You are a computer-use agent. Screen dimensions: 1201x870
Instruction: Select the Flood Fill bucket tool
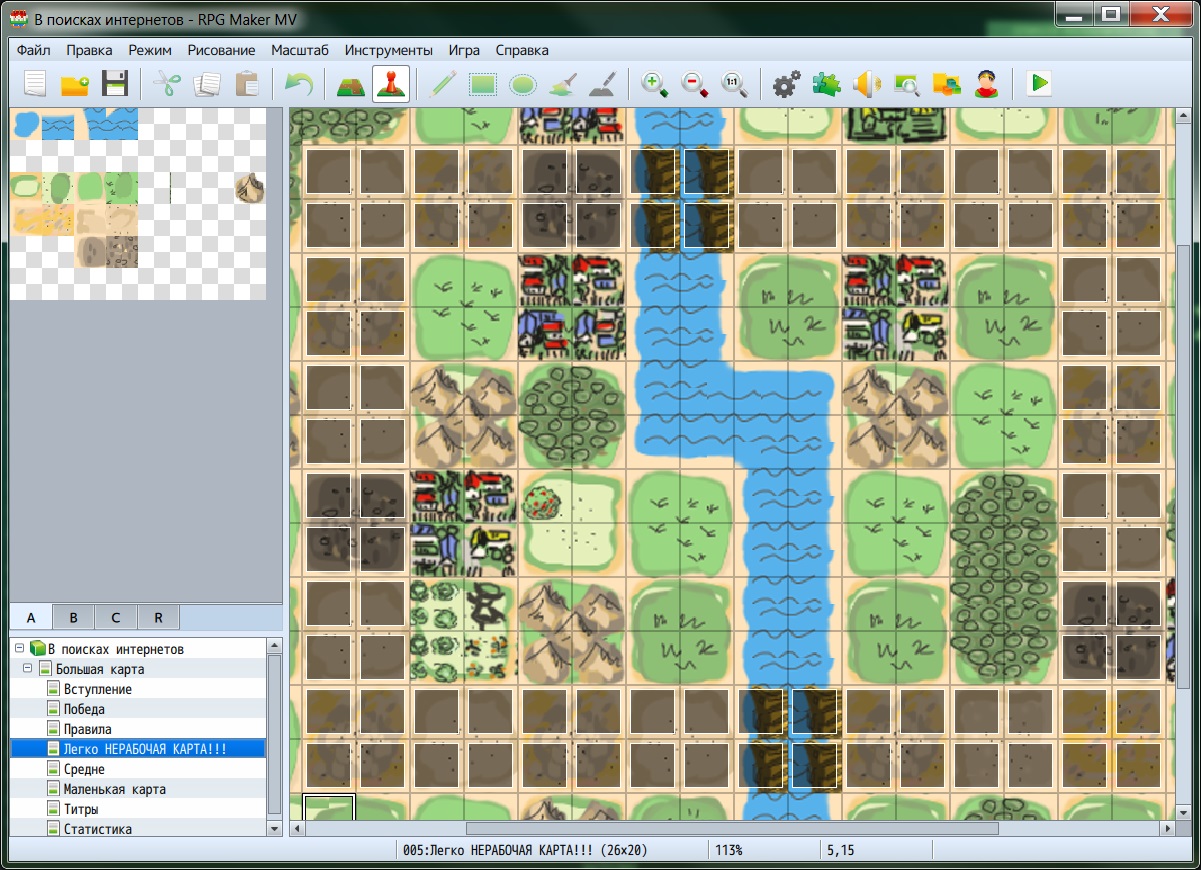click(562, 84)
